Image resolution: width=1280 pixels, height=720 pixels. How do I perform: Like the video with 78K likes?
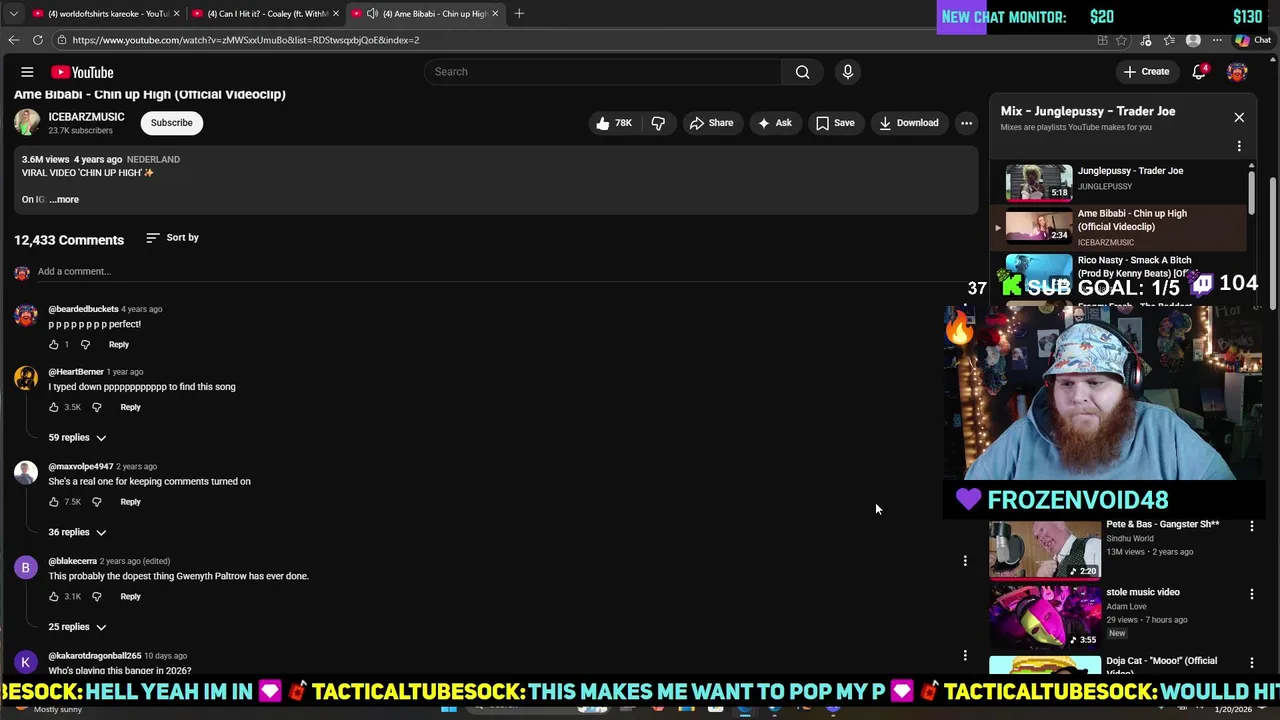tap(614, 123)
